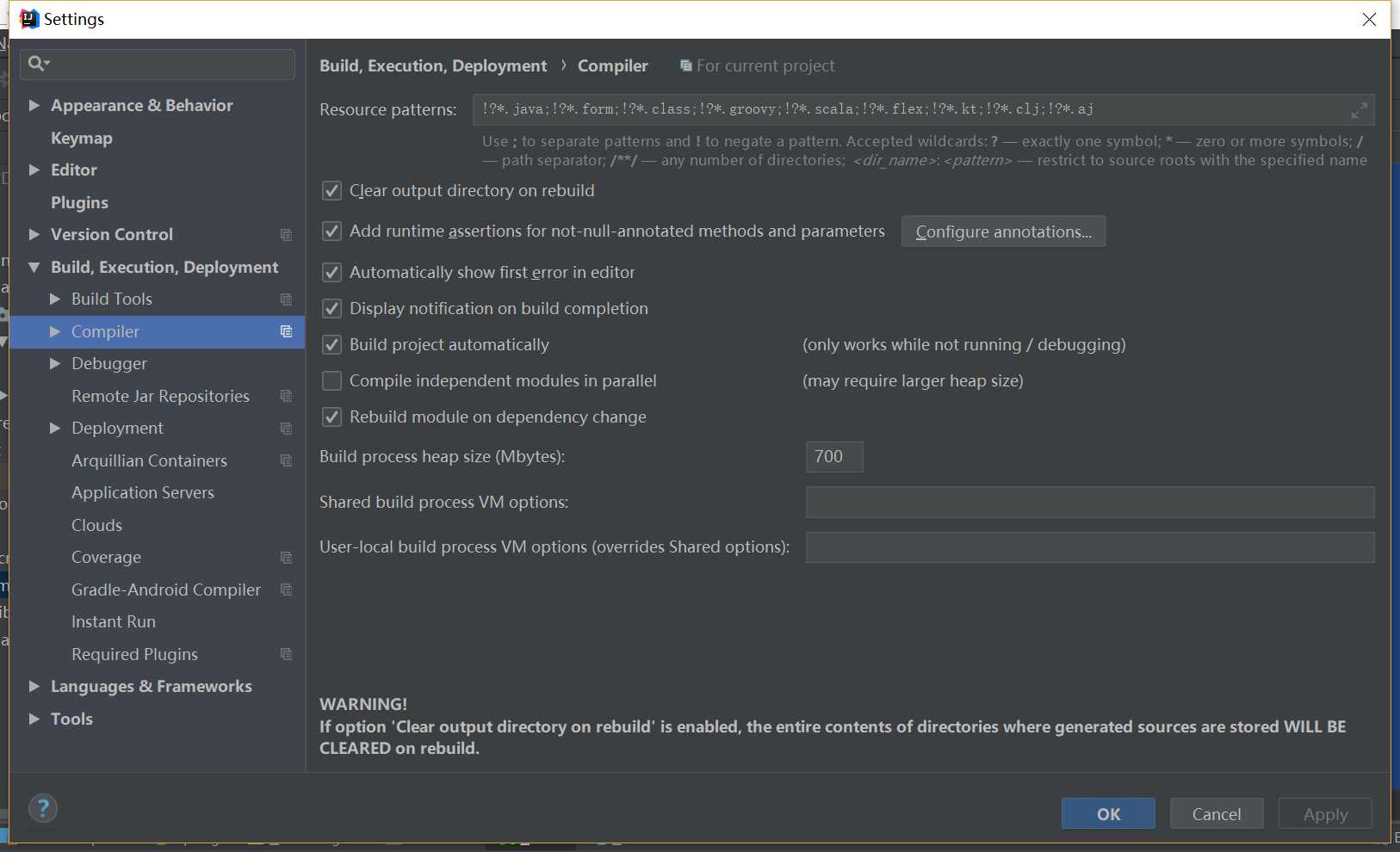This screenshot has width=1400, height=852.
Task: Select Plugins in settings tree
Action: coord(79,202)
